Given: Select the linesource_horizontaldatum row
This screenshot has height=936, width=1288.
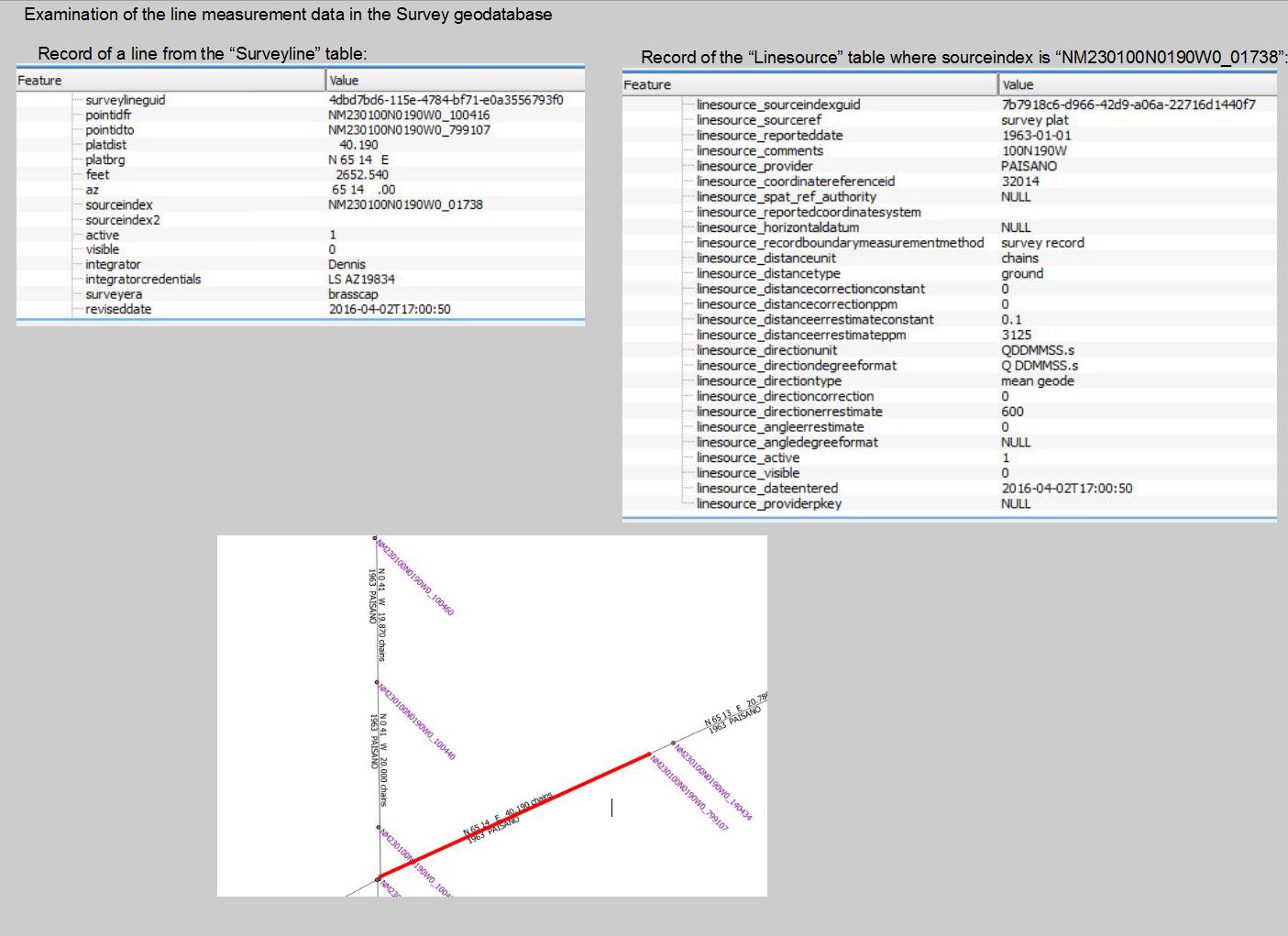Looking at the screenshot, I should tap(950, 227).
